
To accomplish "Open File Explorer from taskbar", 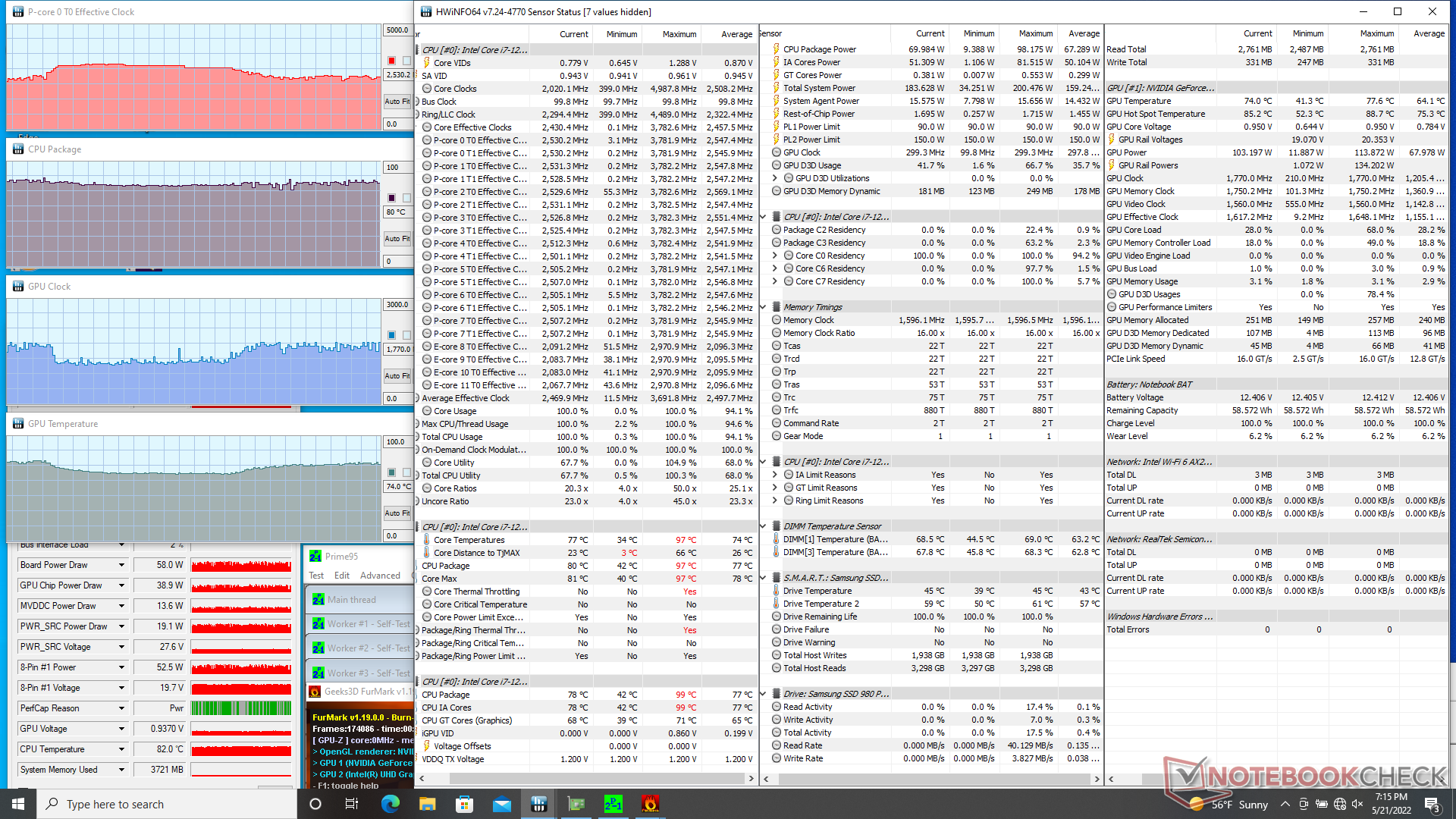I will (x=427, y=804).
